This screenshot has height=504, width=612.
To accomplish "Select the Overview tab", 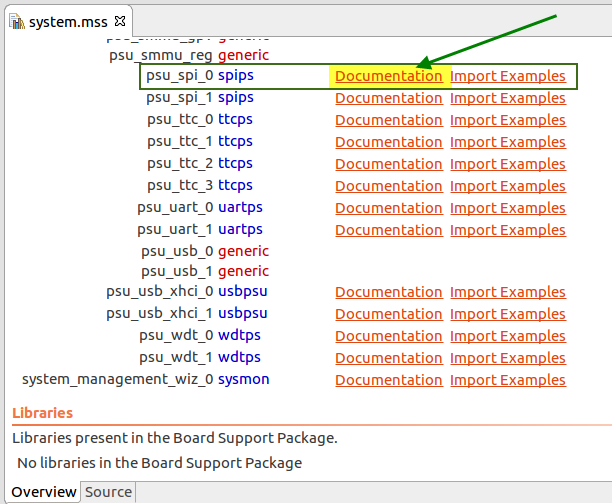I will click(44, 492).
